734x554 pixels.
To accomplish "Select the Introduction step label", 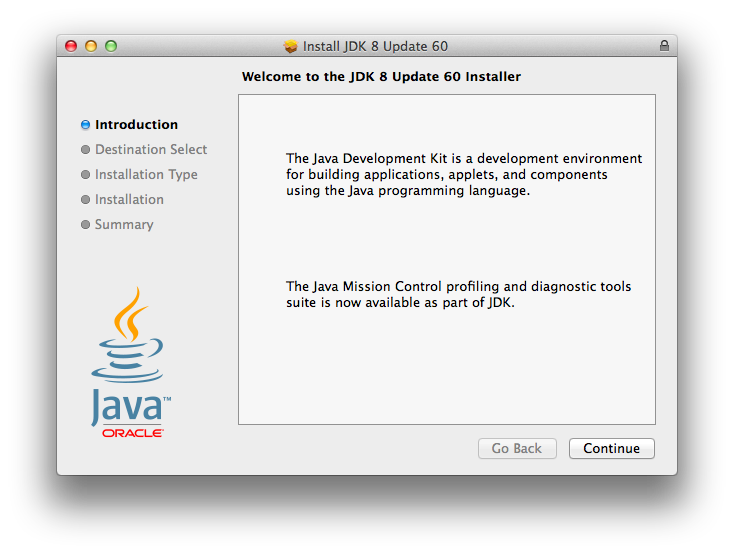I will point(136,125).
